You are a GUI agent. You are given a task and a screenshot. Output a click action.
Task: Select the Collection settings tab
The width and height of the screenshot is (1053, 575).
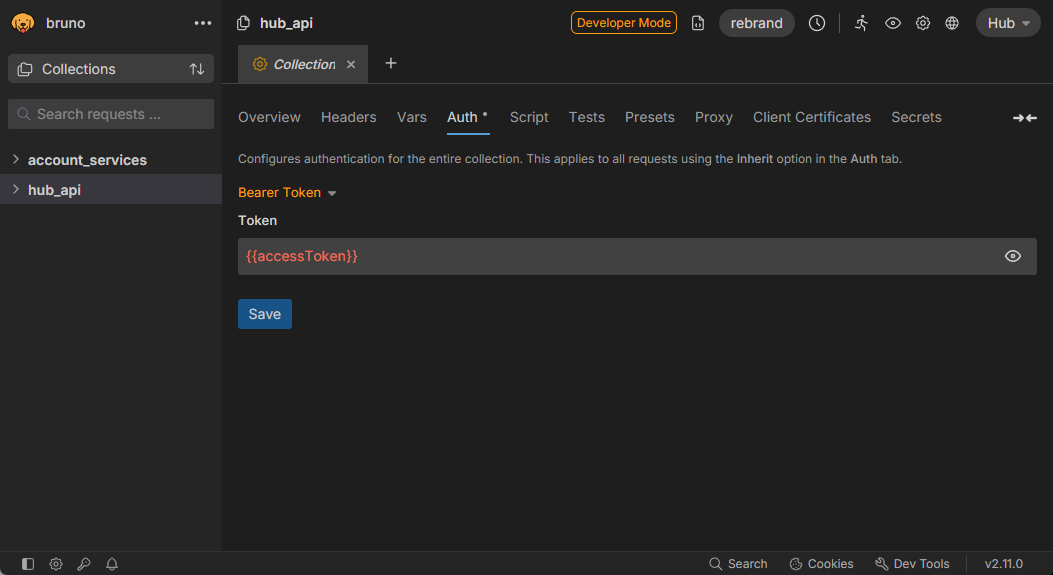(x=303, y=64)
